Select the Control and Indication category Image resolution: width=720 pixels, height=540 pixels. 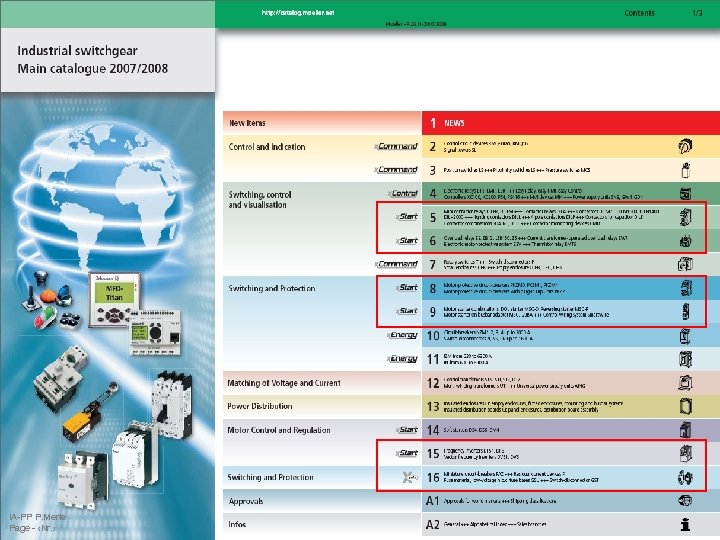click(267, 147)
